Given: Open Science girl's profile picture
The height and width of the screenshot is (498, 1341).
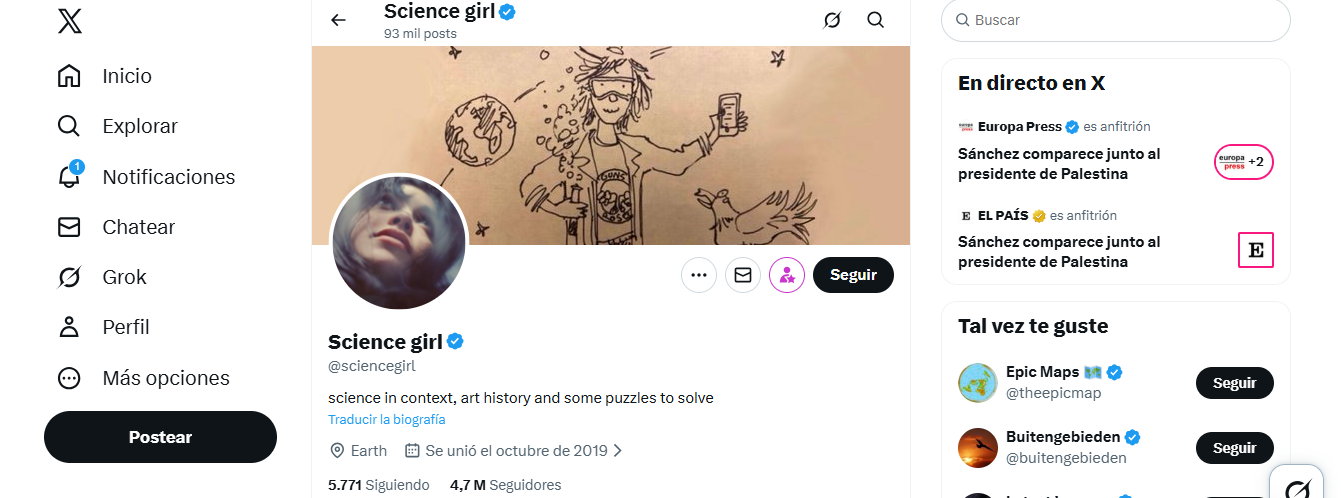Looking at the screenshot, I should 399,243.
